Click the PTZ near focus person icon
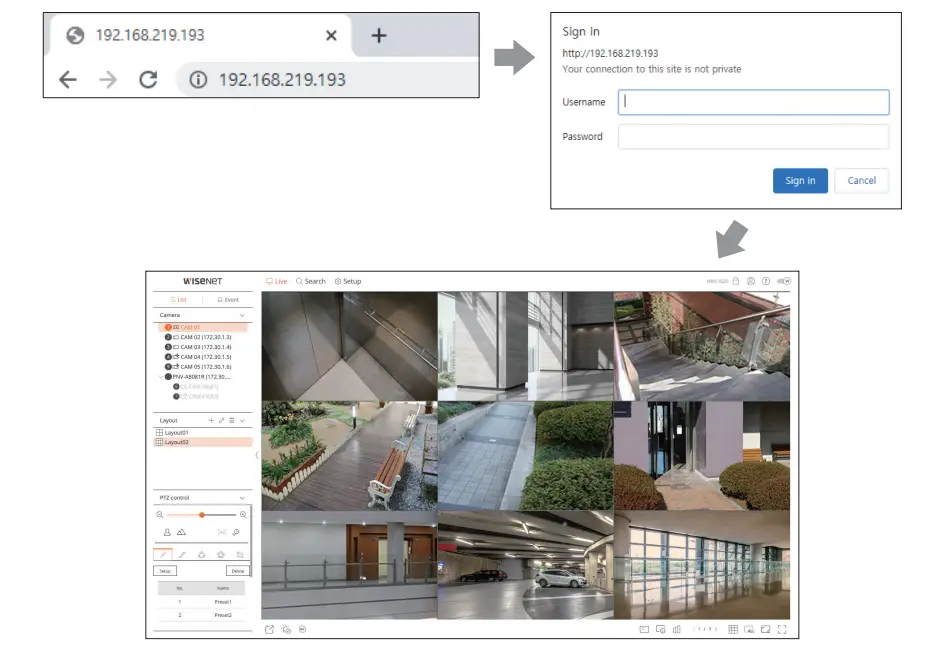Screen dimensions: 931x666 167,532
